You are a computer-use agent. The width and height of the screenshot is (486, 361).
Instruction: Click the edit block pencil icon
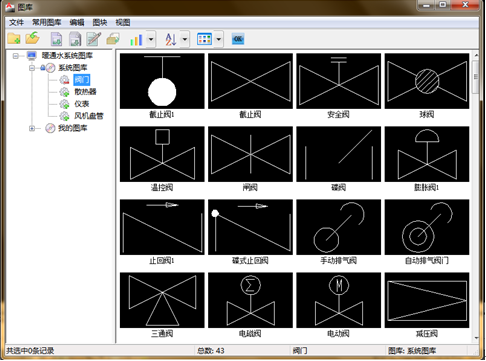pyautogui.click(x=94, y=39)
